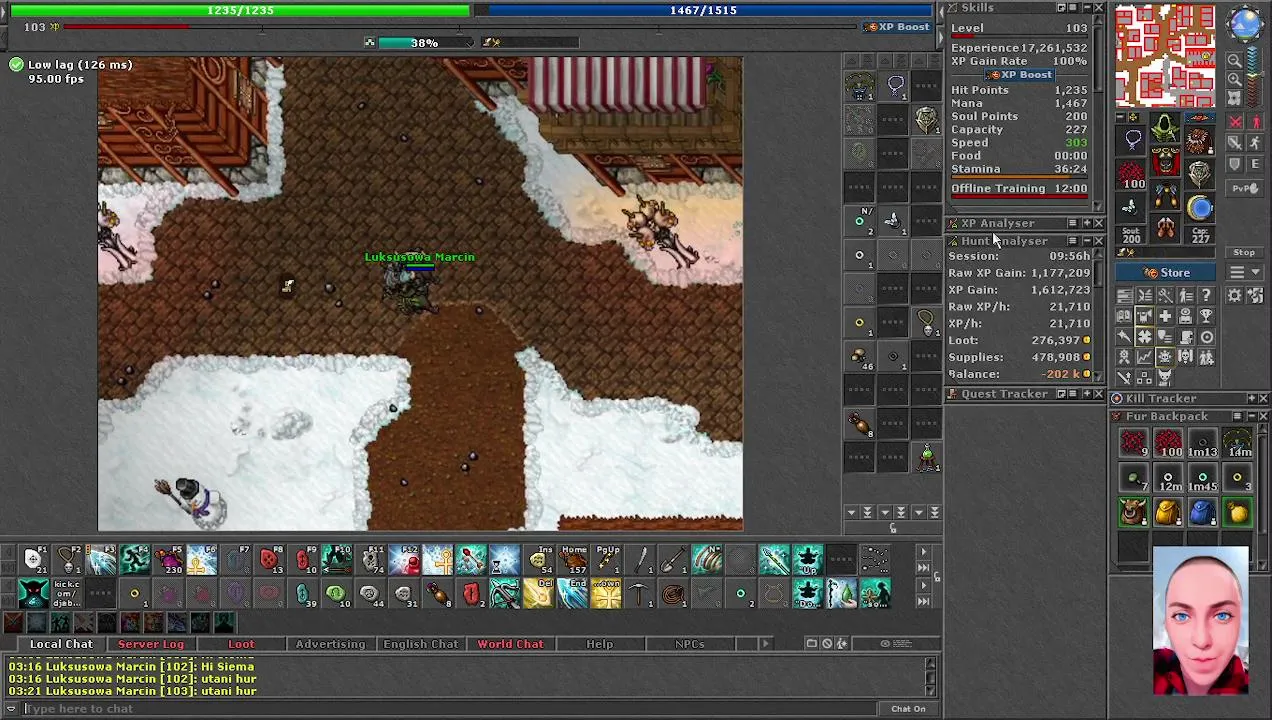Open the trophy highscores icon
The width and height of the screenshot is (1272, 720).
pos(1206,315)
